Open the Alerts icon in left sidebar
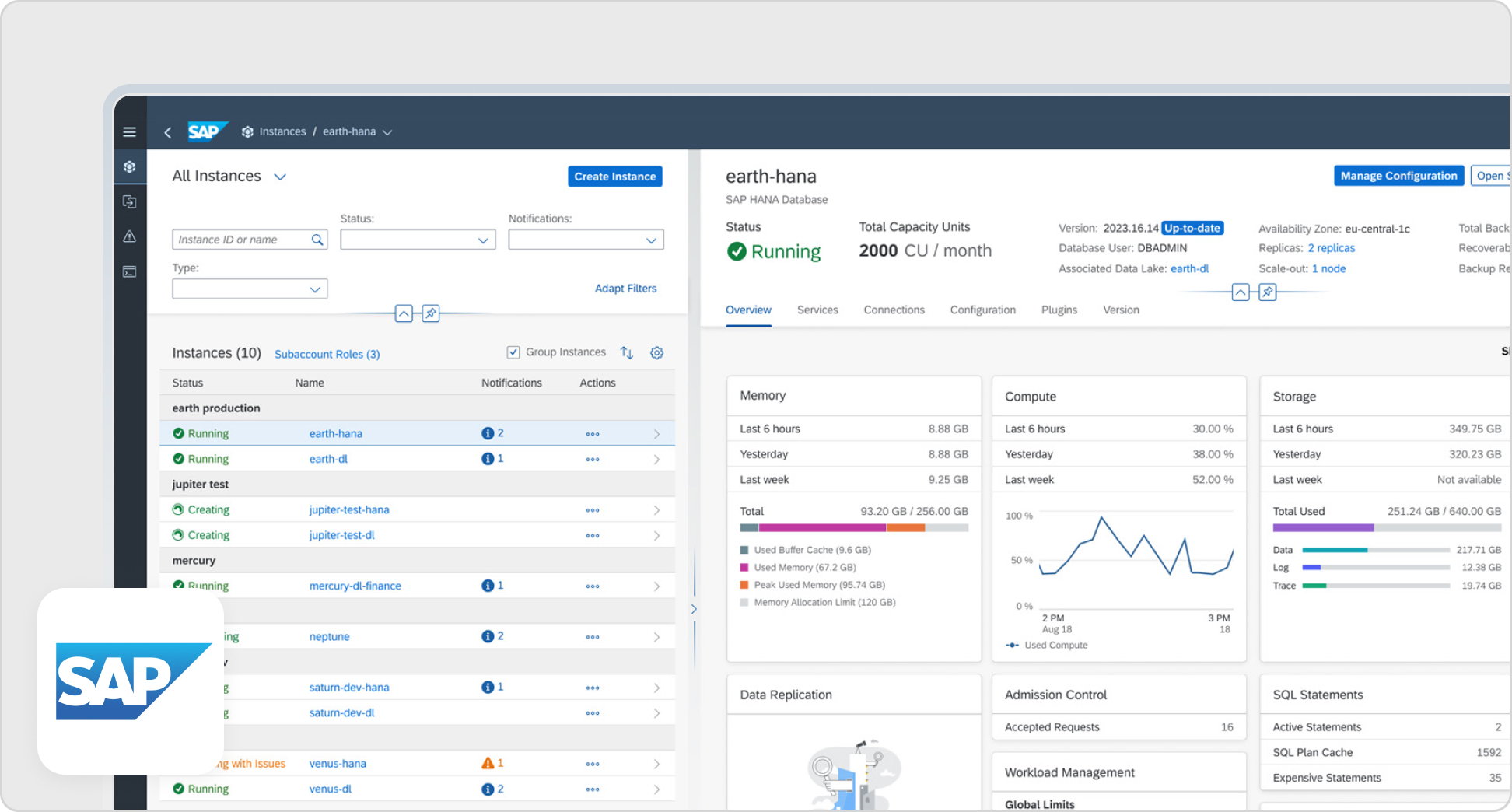Viewport: 1512px width, 812px height. (130, 236)
